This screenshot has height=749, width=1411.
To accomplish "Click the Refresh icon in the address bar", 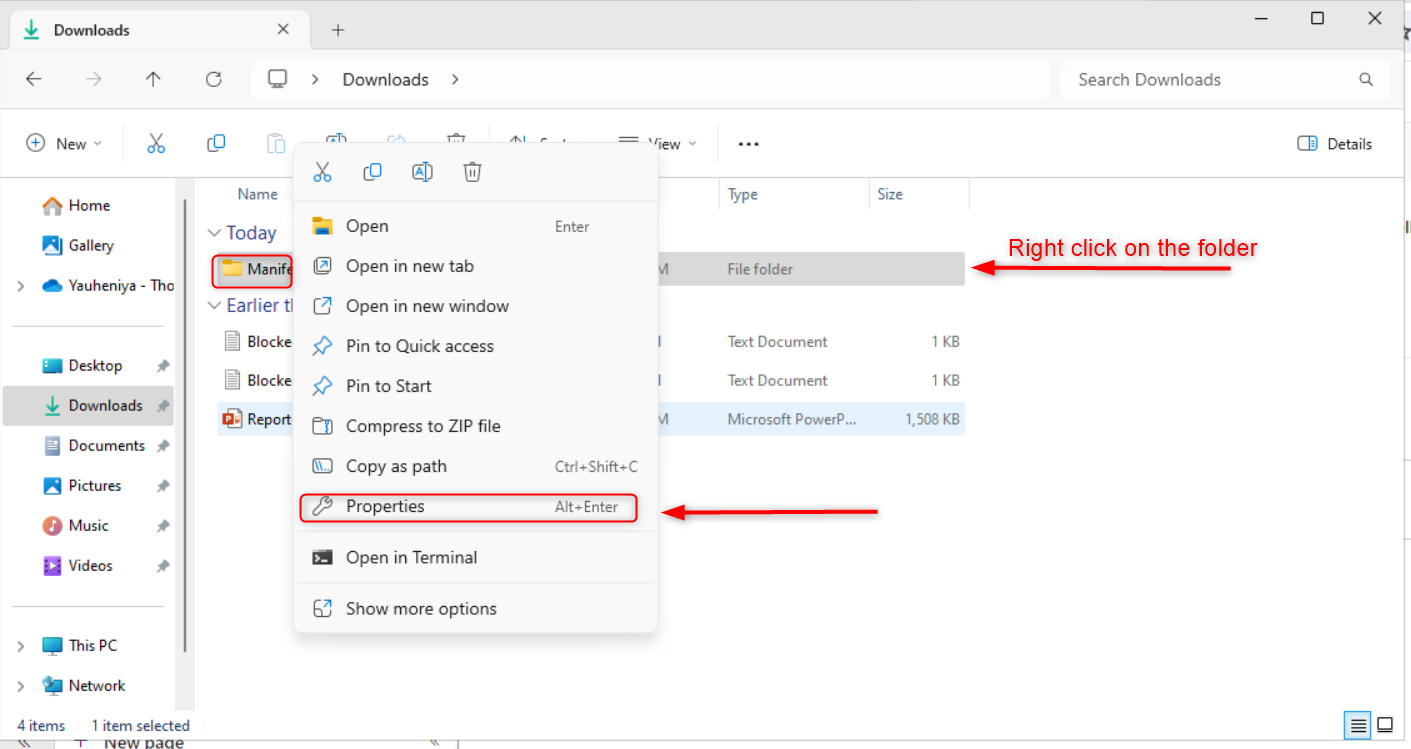I will pyautogui.click(x=213, y=79).
